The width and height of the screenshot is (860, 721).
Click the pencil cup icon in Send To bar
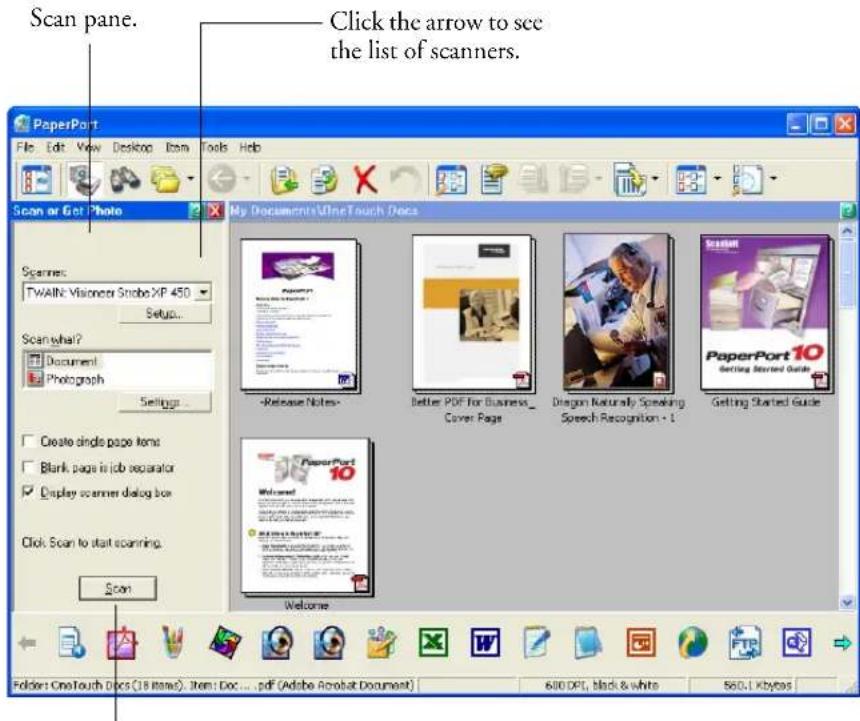[x=173, y=643]
